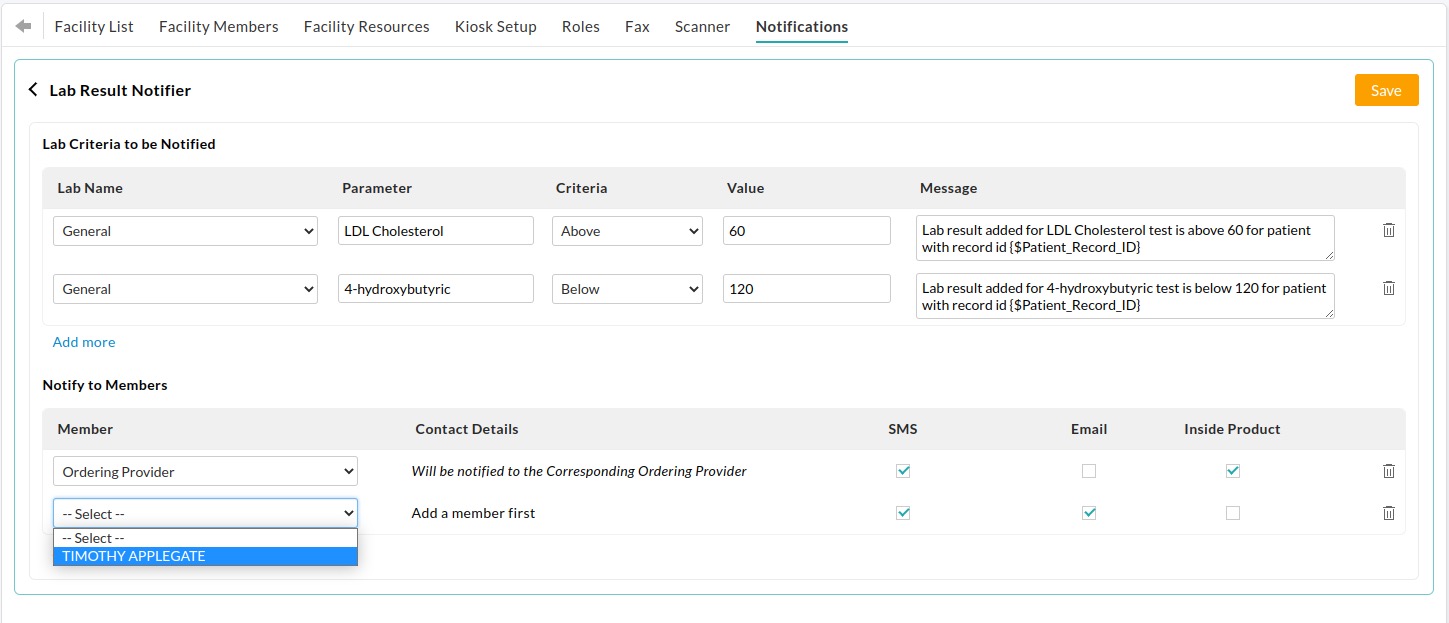Switch to the Facility Members tab
Viewport: 1449px width, 623px height.
coord(218,26)
